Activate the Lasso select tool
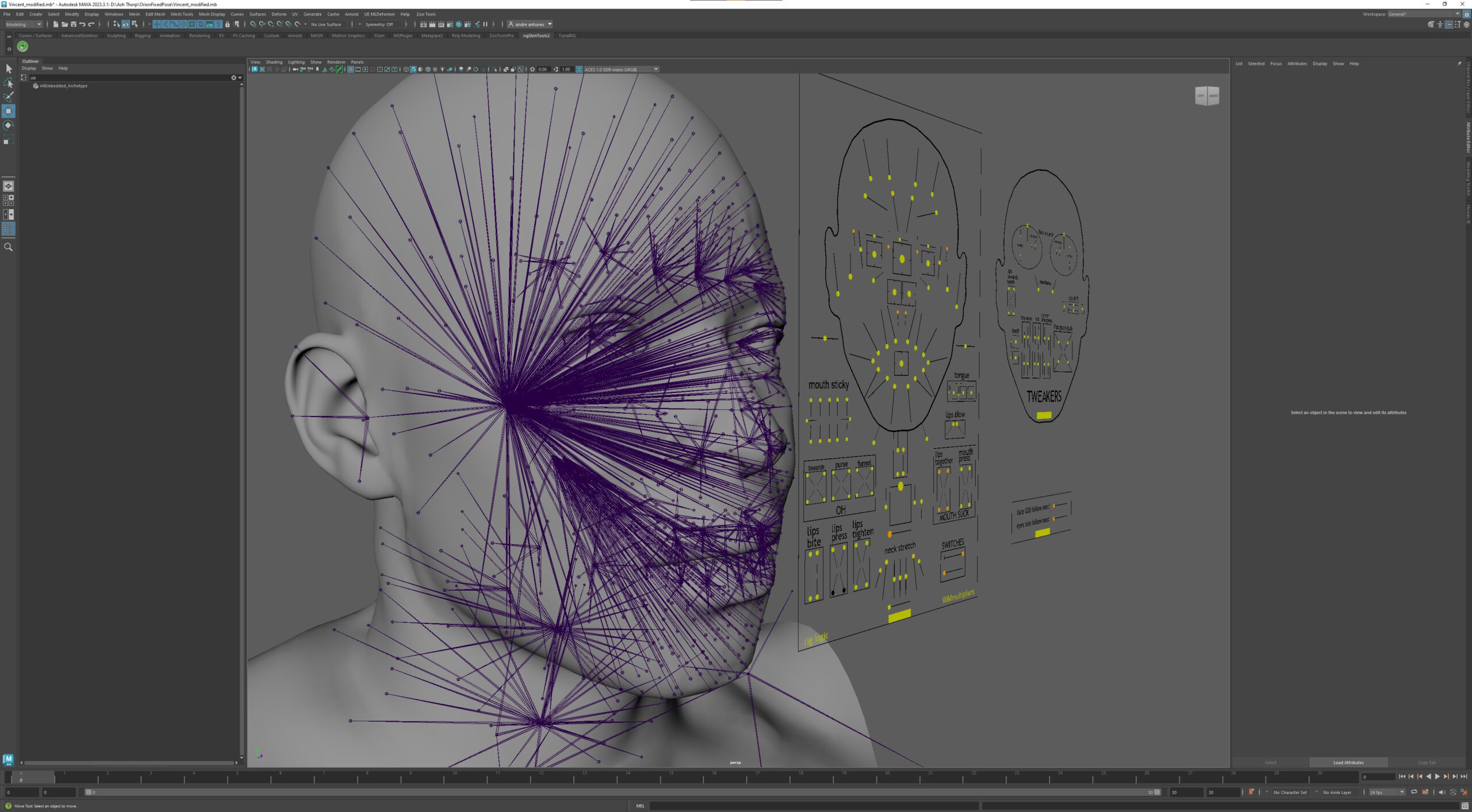This screenshot has width=1472, height=812. tap(9, 83)
